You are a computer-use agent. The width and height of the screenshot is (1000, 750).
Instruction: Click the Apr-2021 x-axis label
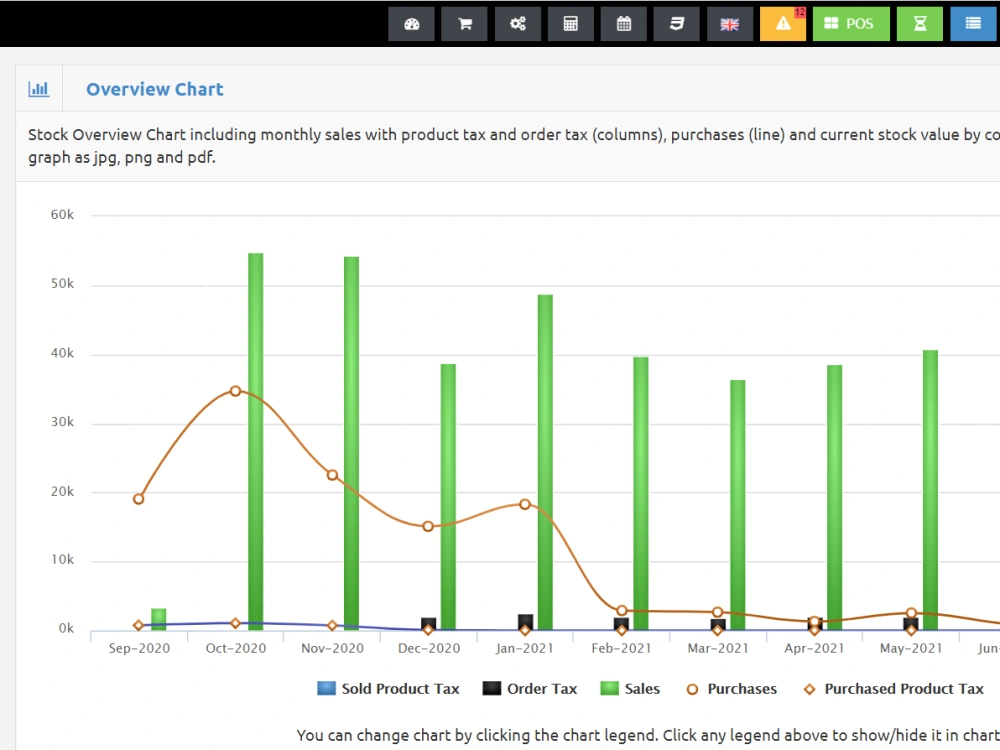tap(814, 649)
